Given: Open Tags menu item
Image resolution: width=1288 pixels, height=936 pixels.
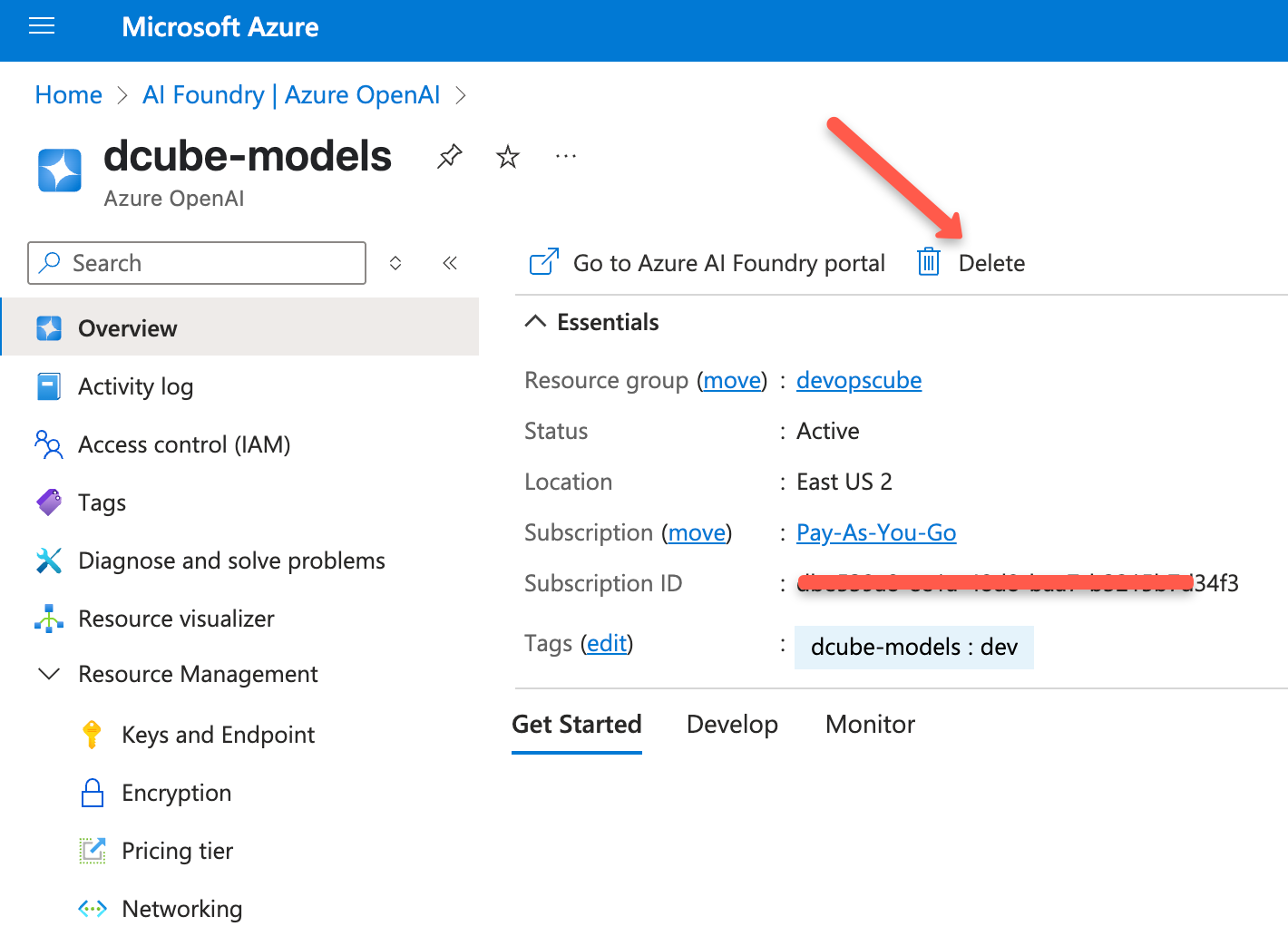Looking at the screenshot, I should tap(102, 502).
